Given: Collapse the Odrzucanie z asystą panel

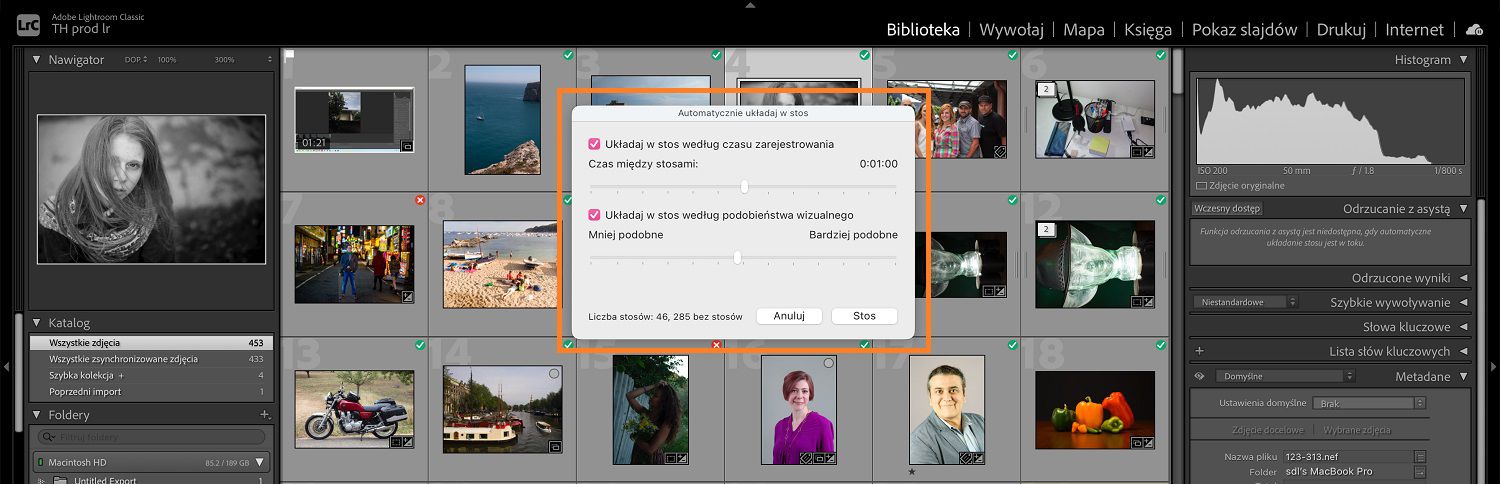Looking at the screenshot, I should coord(1463,209).
